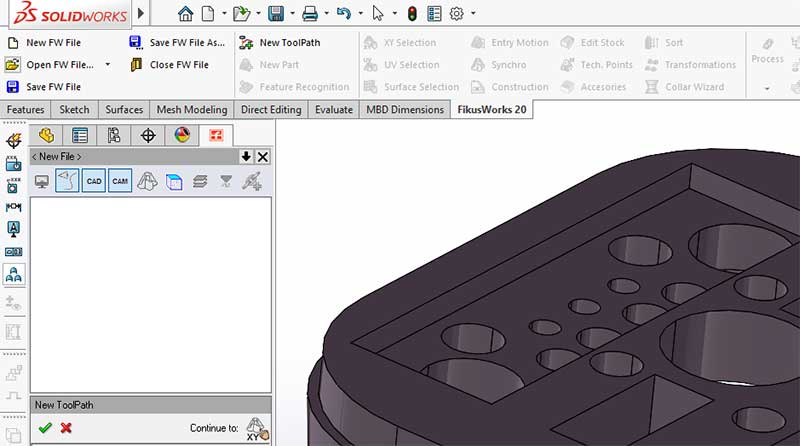Switch to the Mesh Modeling tab
This screenshot has height=446, width=800.
192,110
